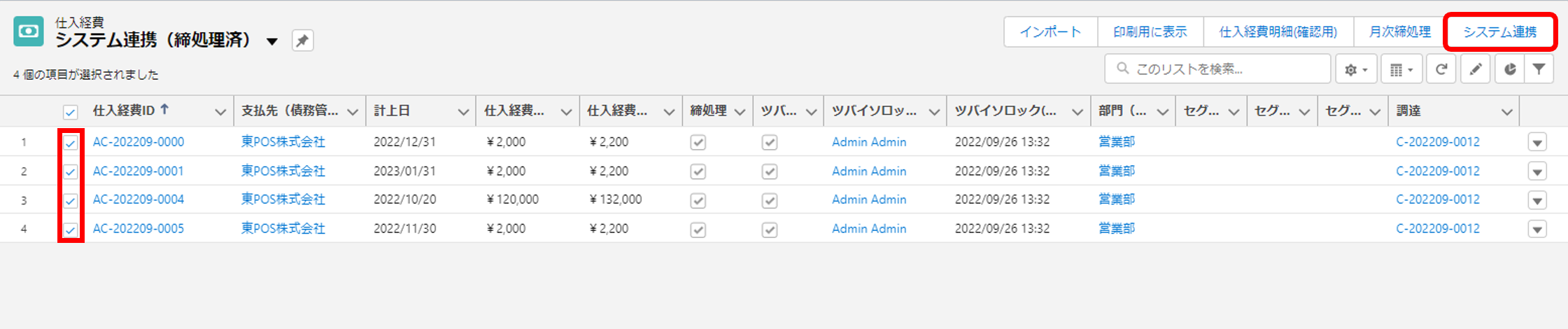Click ツバ... checkbox in row AC-202209-0001

[770, 171]
